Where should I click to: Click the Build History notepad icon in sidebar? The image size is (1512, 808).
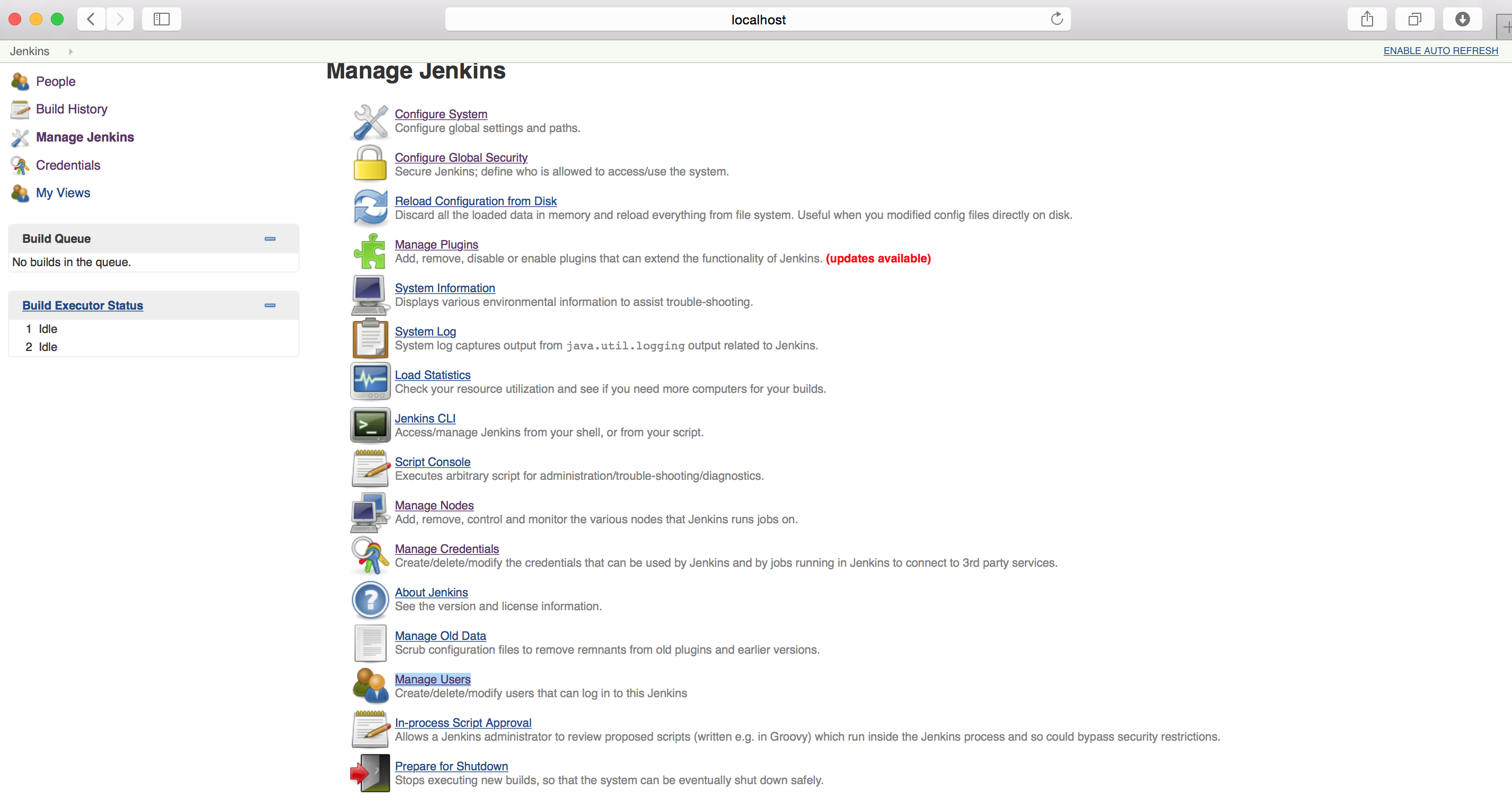(20, 109)
